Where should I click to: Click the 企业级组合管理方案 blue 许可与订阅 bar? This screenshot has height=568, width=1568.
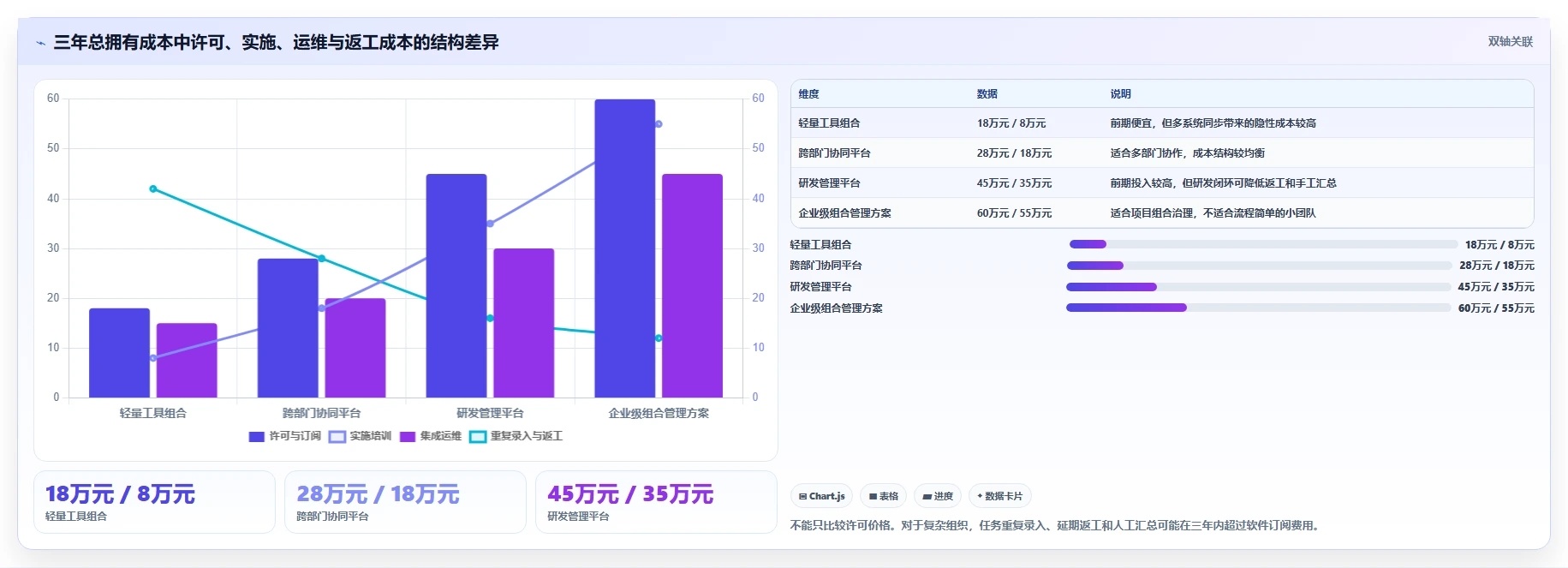pyautogui.click(x=625, y=248)
